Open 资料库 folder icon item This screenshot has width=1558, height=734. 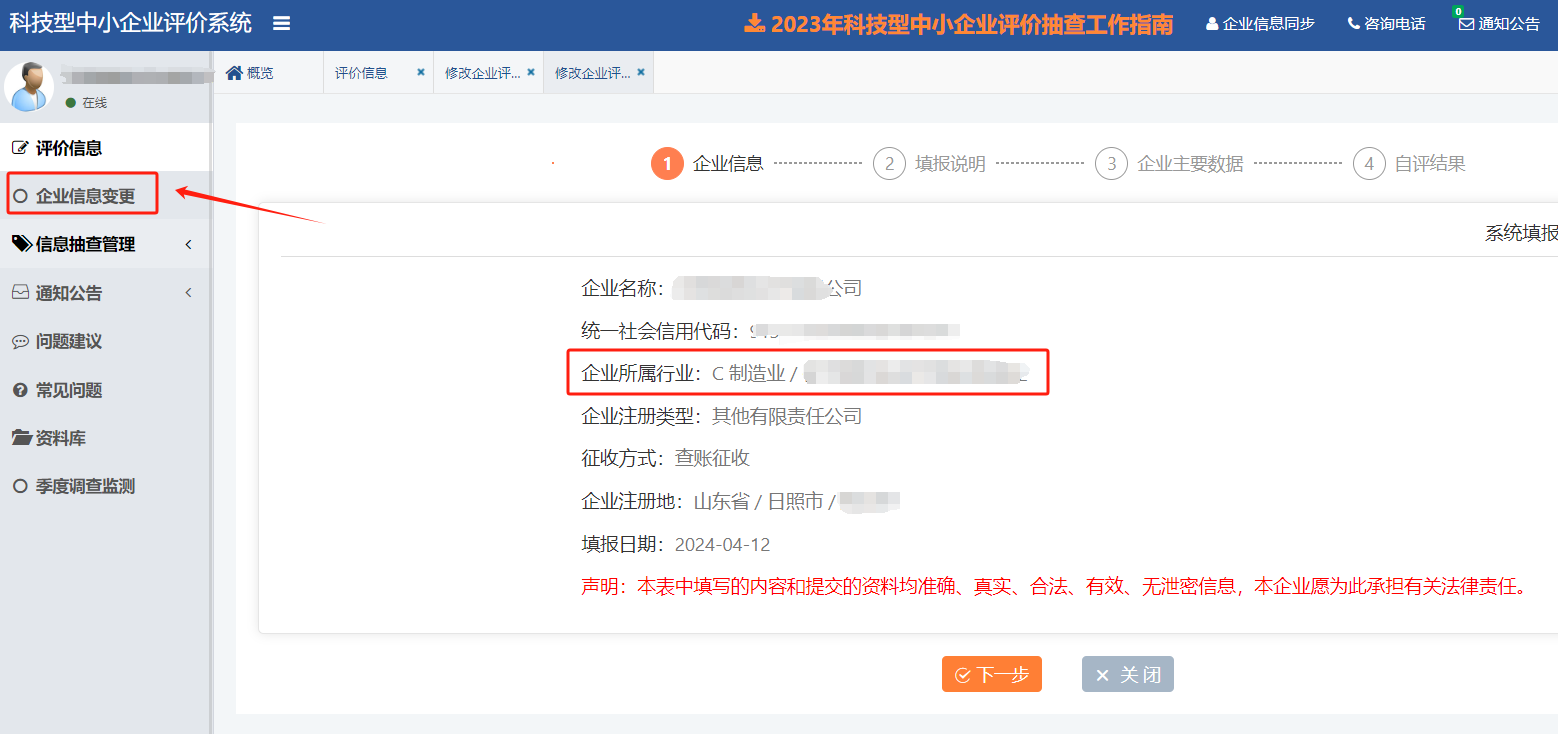[60, 438]
